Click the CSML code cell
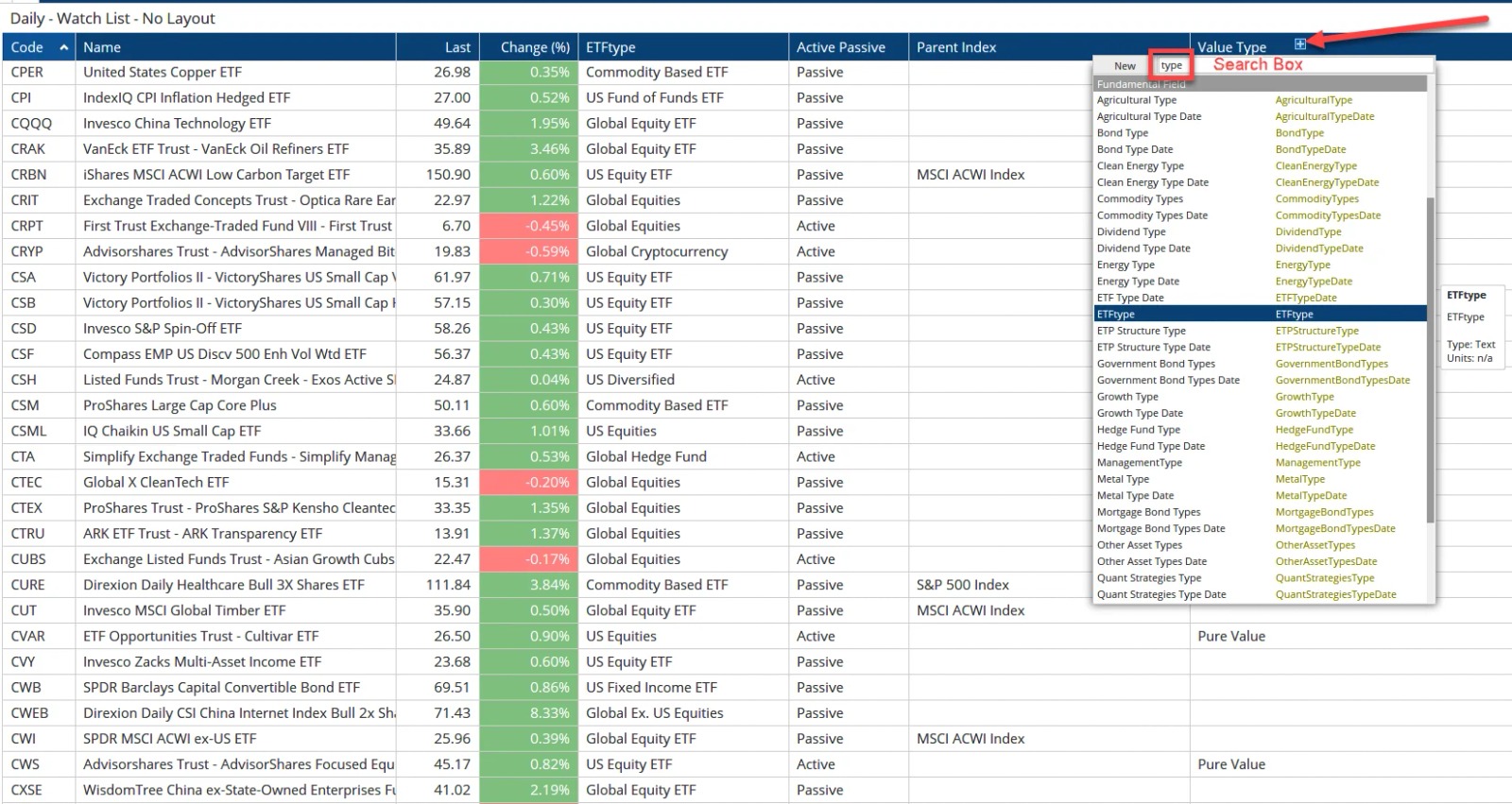This screenshot has width=1512, height=804. (x=39, y=431)
